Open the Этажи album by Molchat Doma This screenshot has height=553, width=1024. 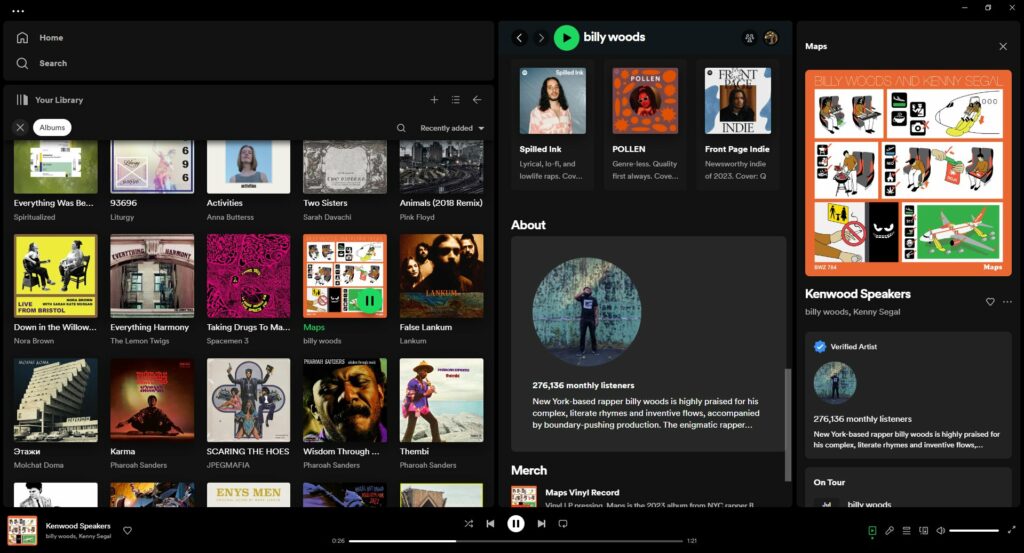tap(56, 400)
